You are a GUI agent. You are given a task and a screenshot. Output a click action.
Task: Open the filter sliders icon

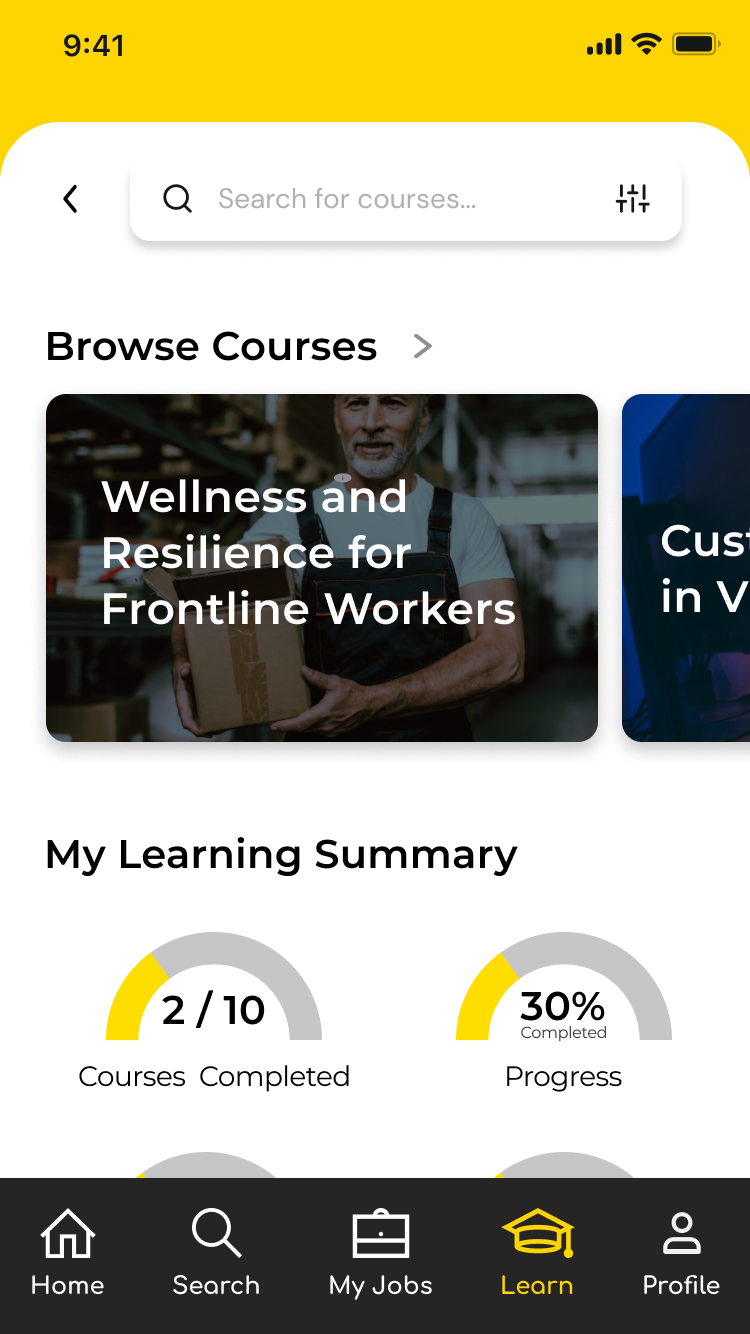[x=632, y=199]
